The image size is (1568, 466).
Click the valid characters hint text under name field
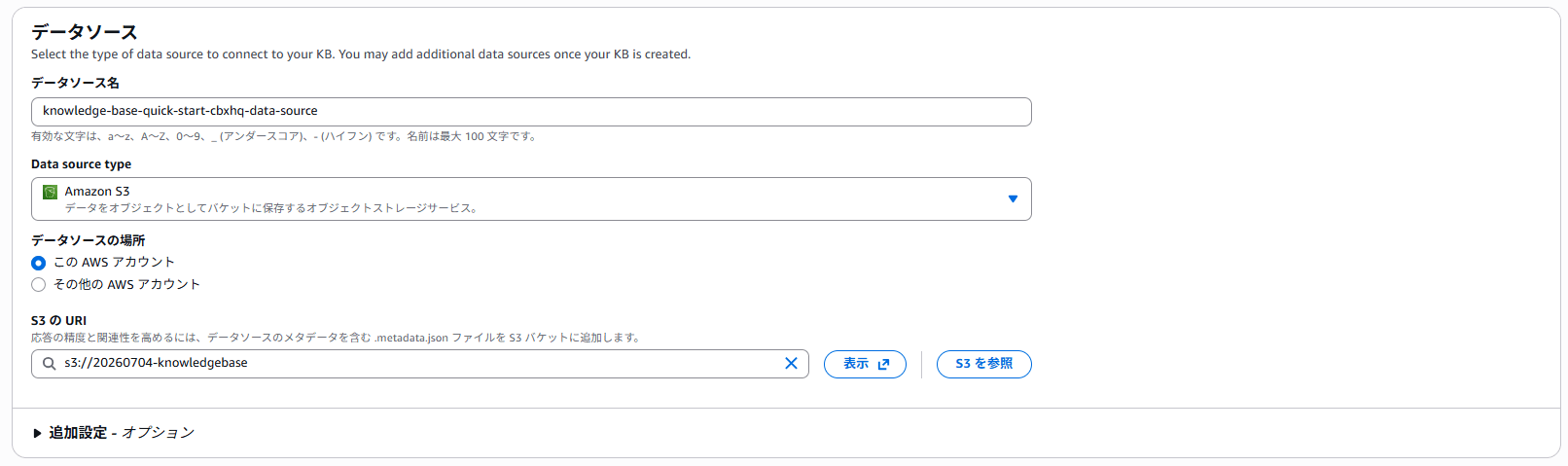[285, 136]
